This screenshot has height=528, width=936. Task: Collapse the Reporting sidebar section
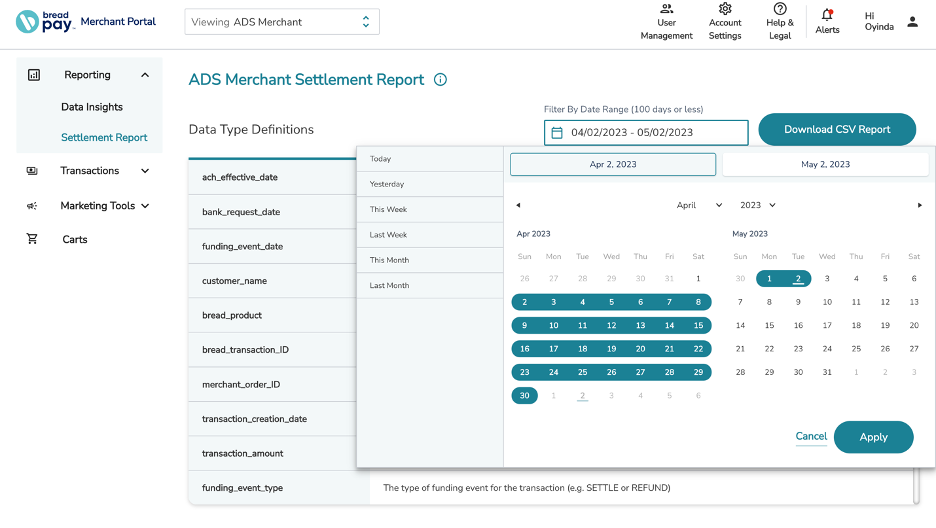(x=145, y=75)
